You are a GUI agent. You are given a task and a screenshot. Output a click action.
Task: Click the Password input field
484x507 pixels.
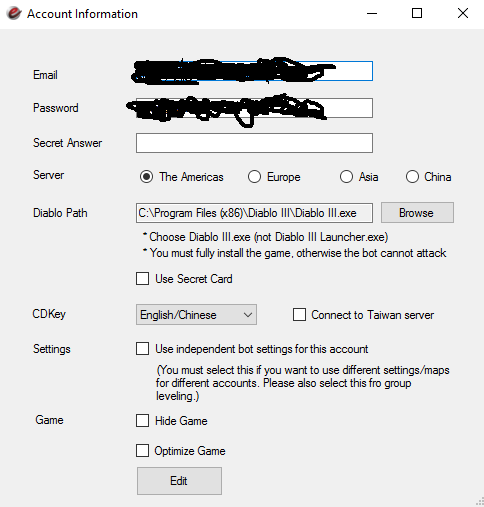click(254, 108)
